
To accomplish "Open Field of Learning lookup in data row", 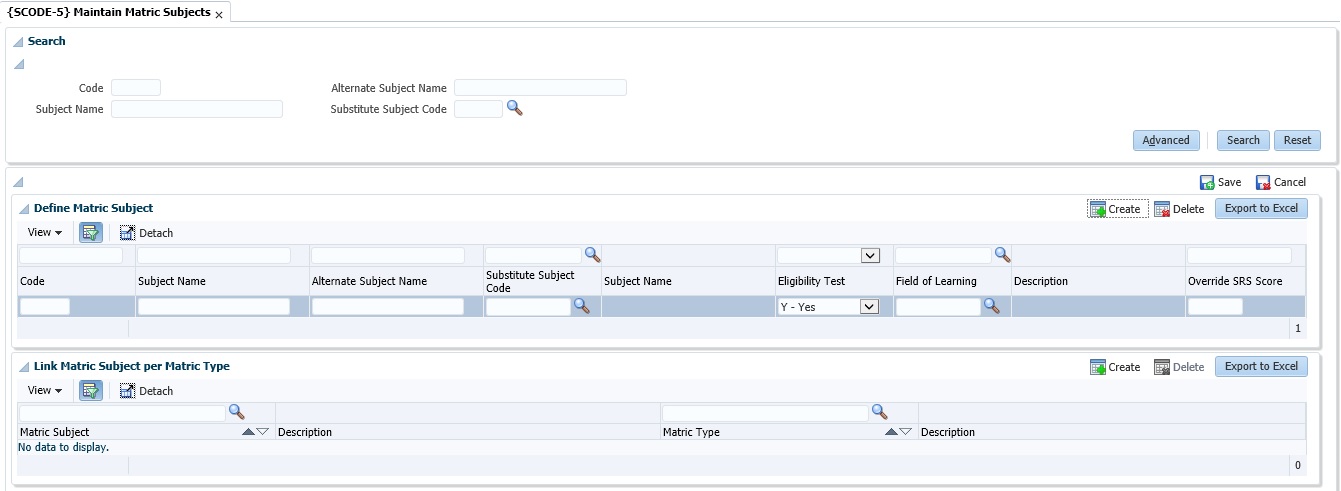I will pos(992,306).
